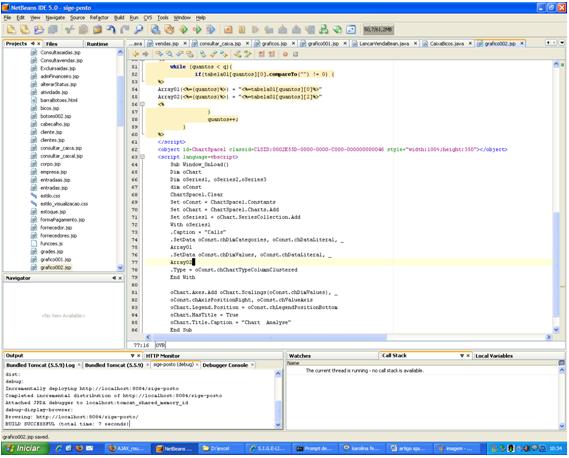569x458 pixels.
Task: Click the Copy toolbar icon
Action: tap(83, 30)
